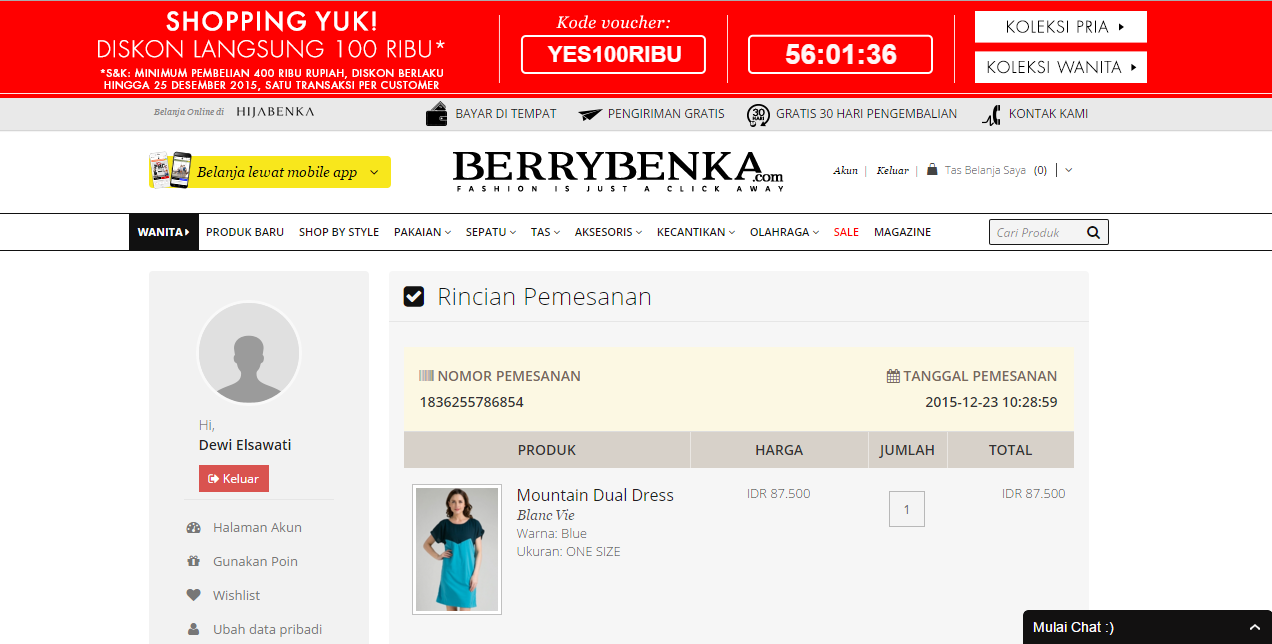
Task: Click the Mulai Chat :) bar
Action: 1147,627
